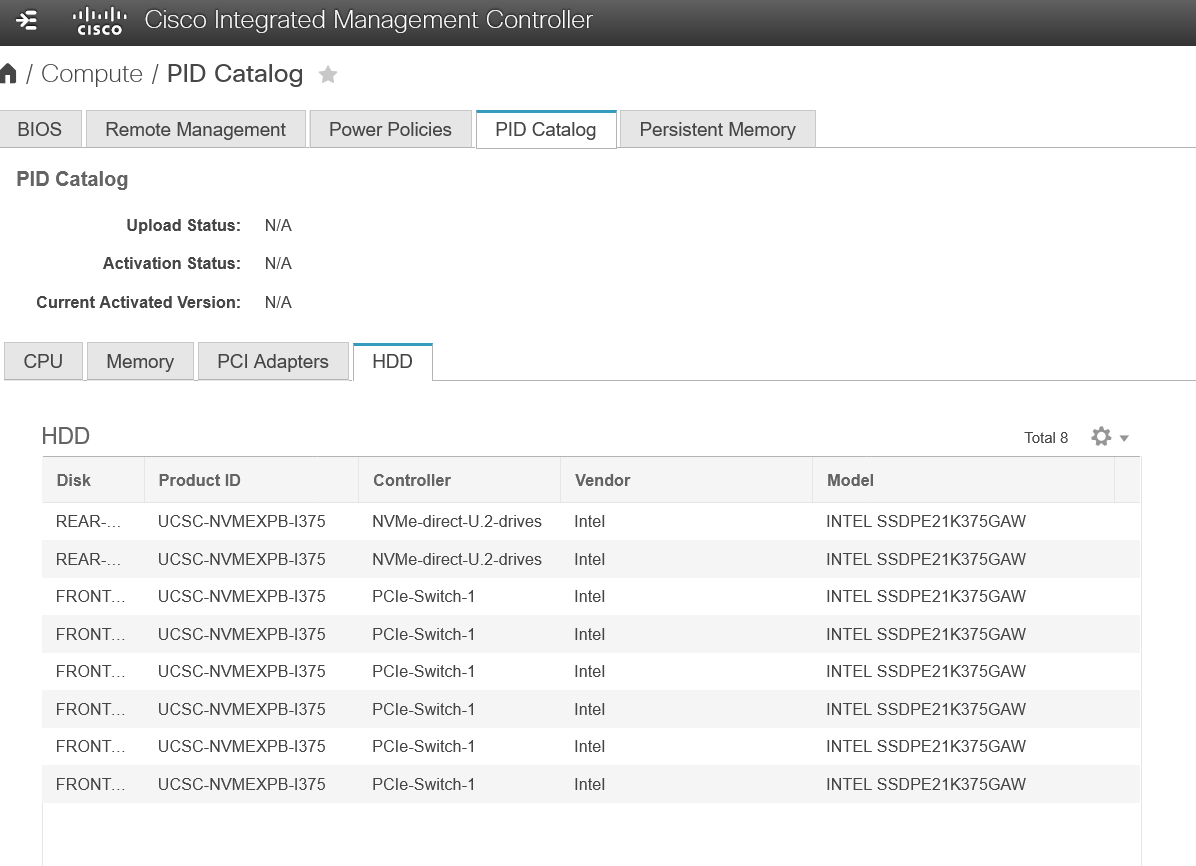1196x866 pixels.
Task: Favorite this page with star icon
Action: [327, 75]
